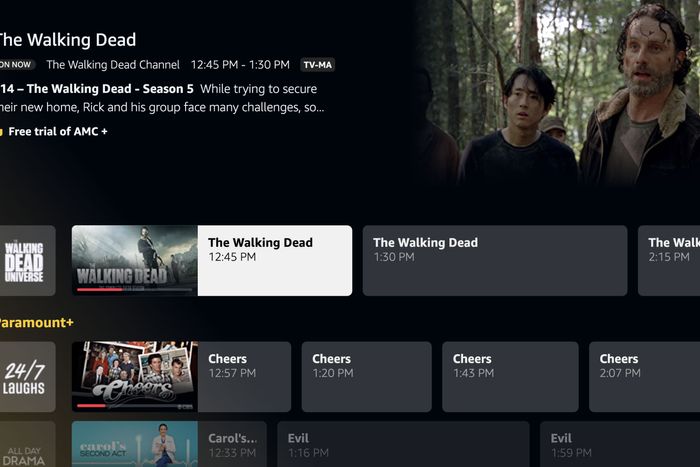Choose the Cheers 1:20 PM episode
Screen dimensions: 700x467
point(367,377)
